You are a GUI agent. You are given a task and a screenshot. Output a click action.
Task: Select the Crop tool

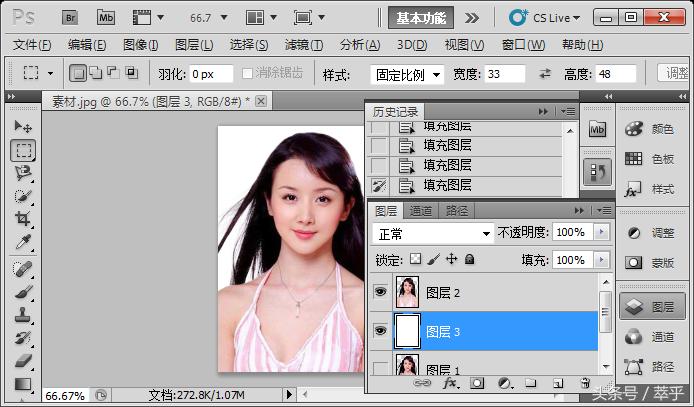pos(23,219)
